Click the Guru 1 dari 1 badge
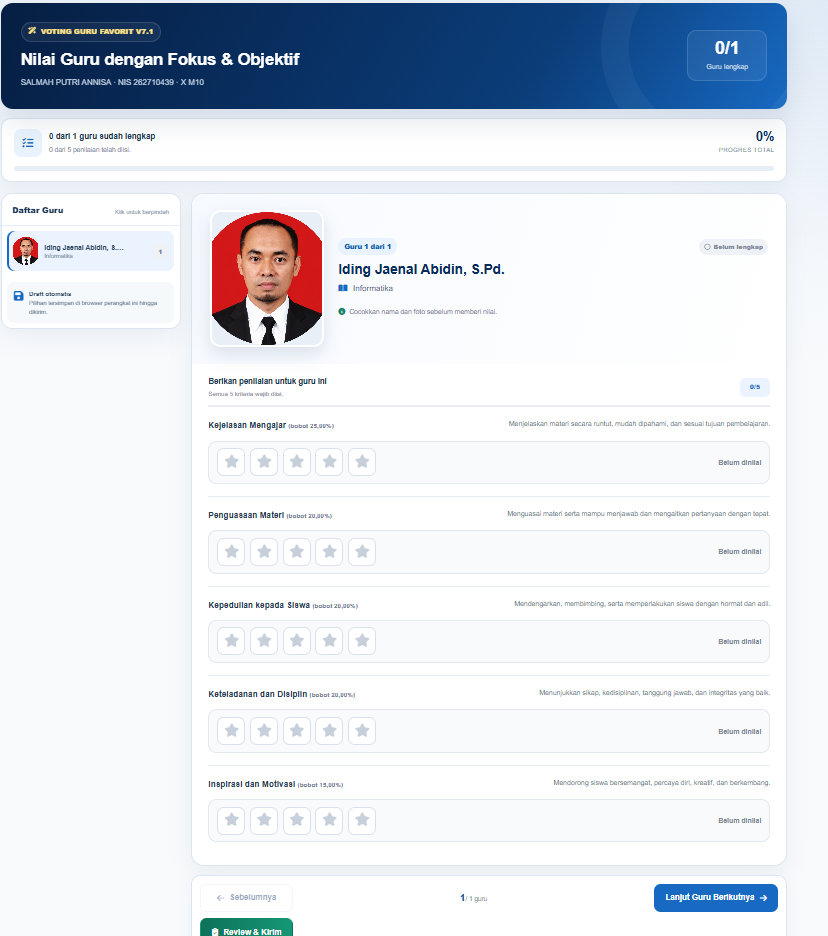828x936 pixels. [367, 247]
